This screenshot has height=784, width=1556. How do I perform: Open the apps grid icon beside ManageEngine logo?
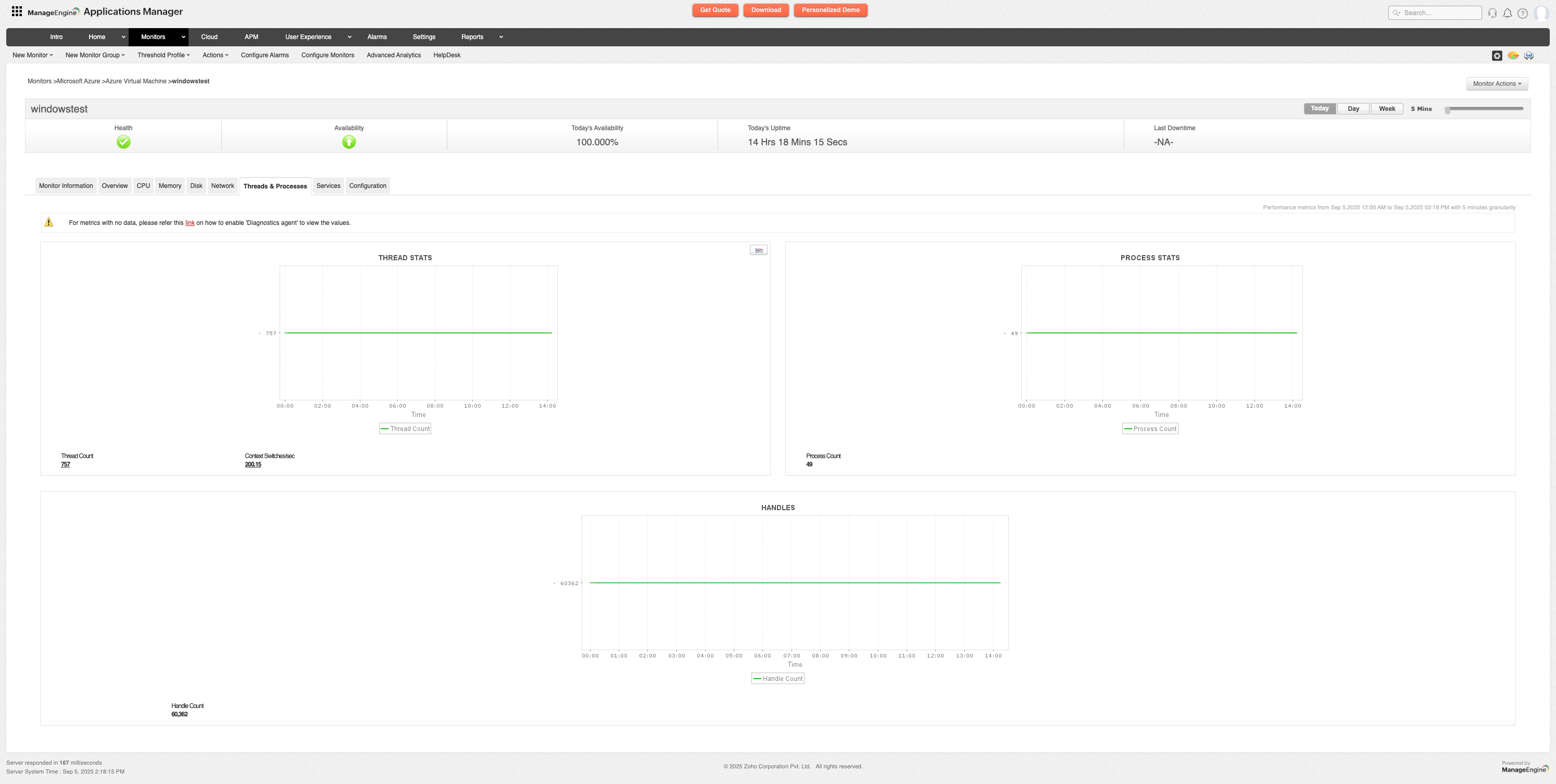pyautogui.click(x=16, y=11)
